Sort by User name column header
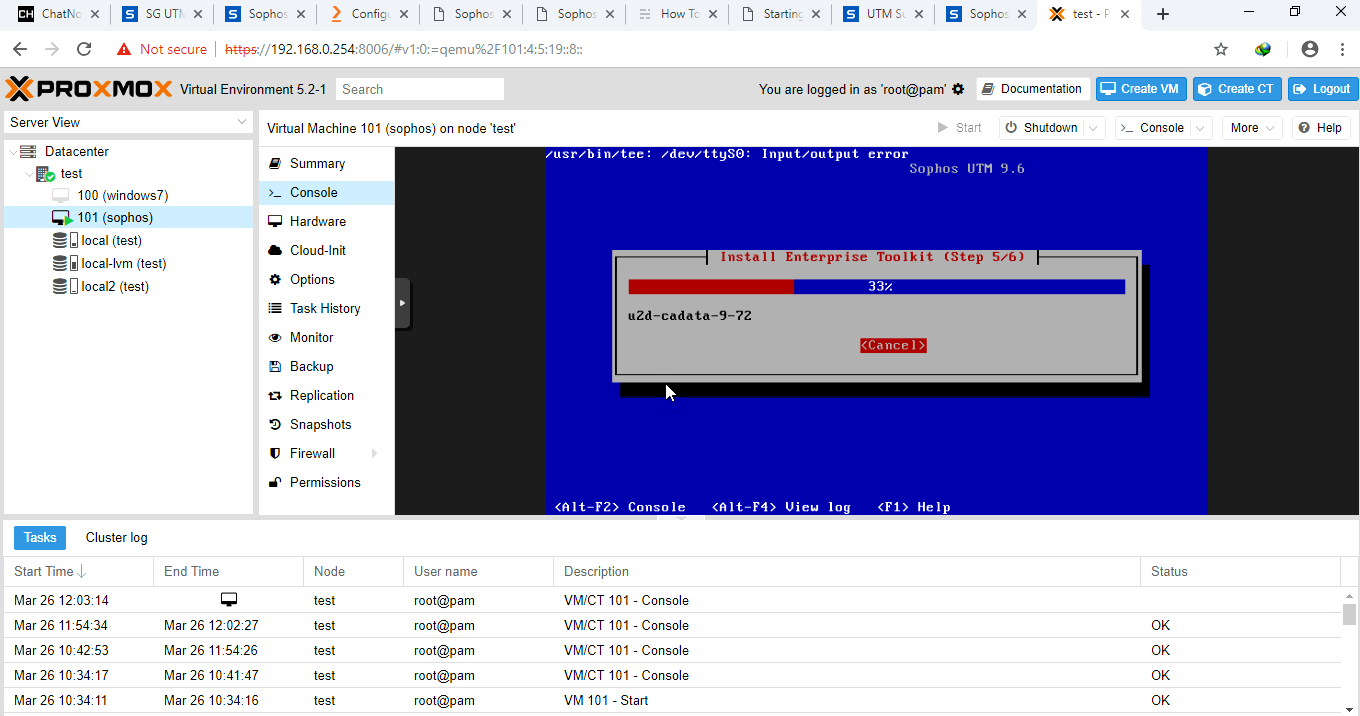 coord(478,571)
